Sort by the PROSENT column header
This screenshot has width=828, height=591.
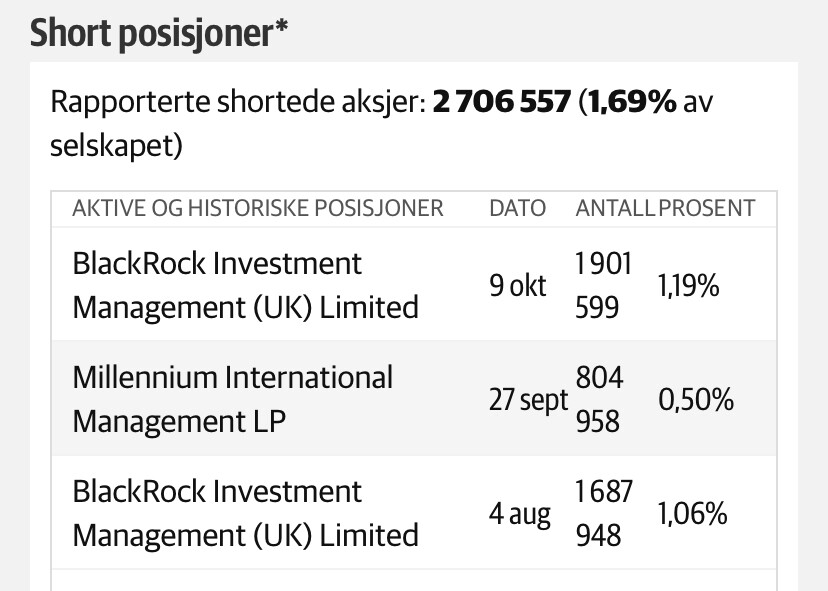coord(707,208)
